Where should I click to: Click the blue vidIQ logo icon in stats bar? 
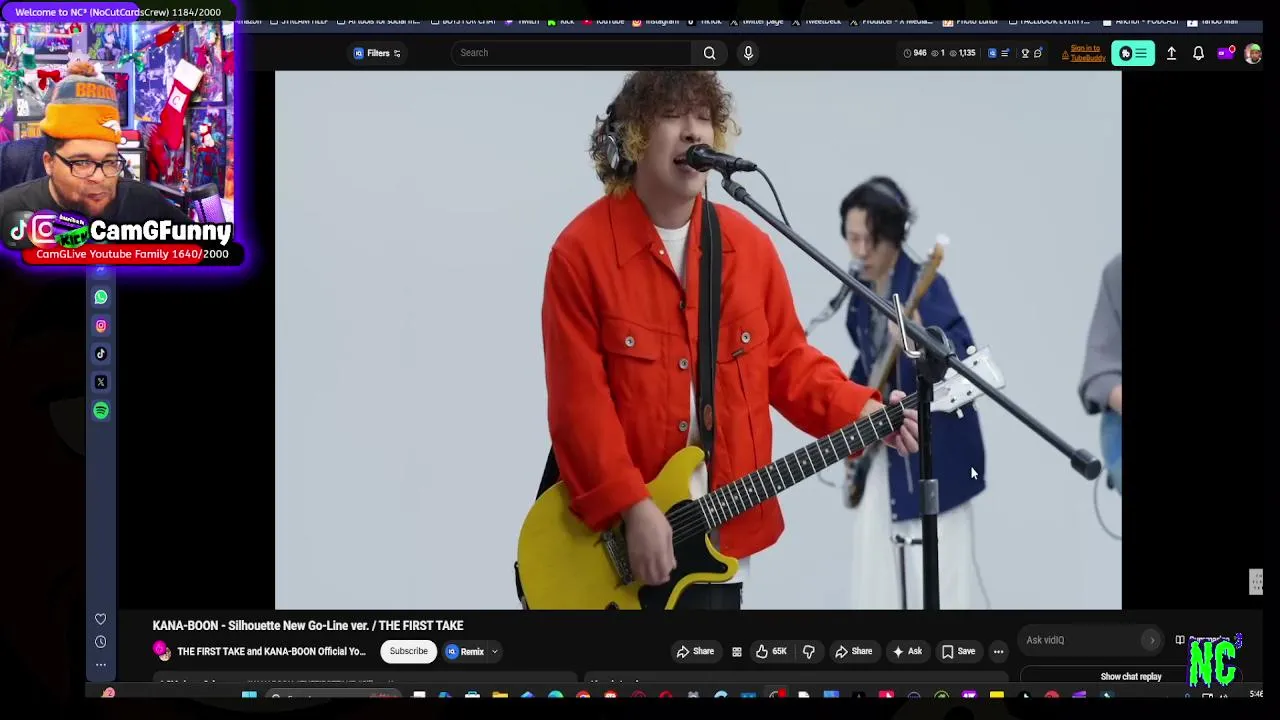point(992,53)
